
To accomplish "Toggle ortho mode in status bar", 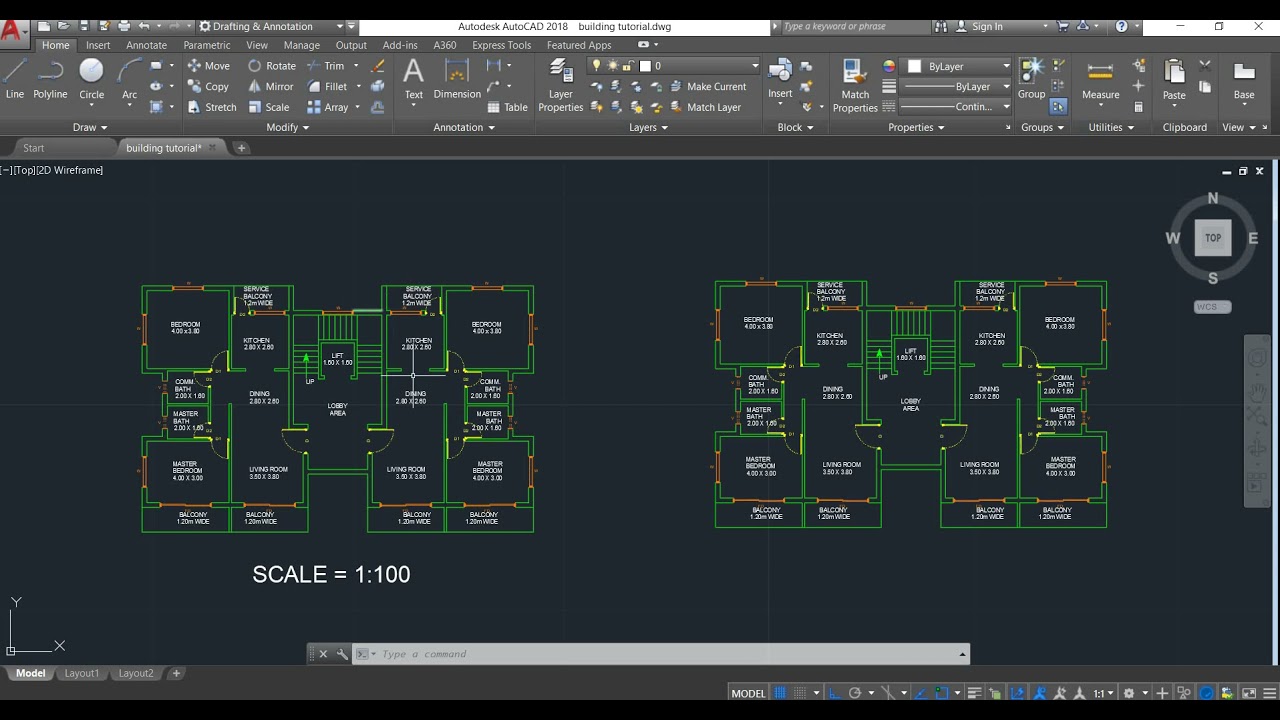I will [x=834, y=693].
